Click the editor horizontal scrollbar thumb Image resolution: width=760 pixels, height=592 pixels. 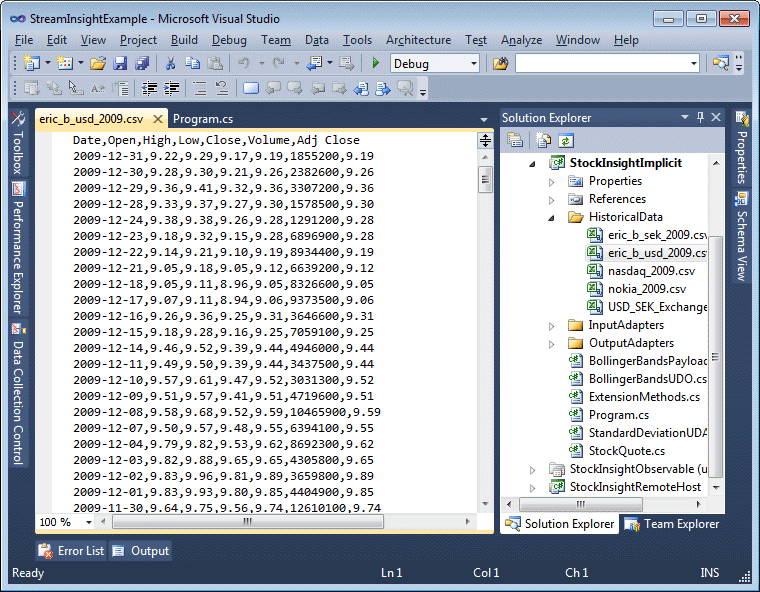tap(248, 522)
